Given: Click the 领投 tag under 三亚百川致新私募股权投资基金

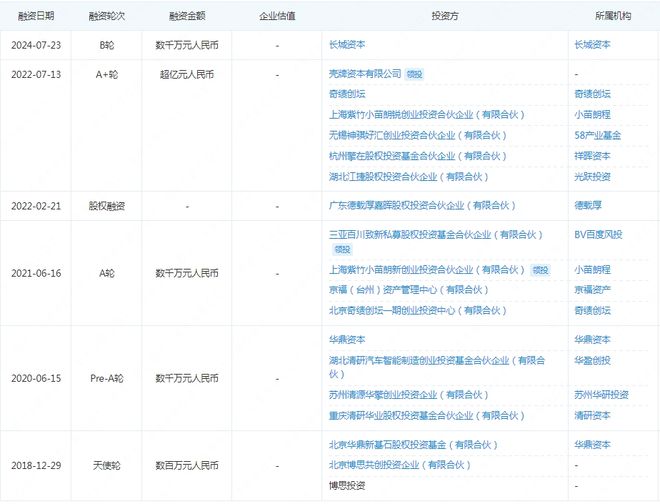Looking at the screenshot, I should pos(343,249).
